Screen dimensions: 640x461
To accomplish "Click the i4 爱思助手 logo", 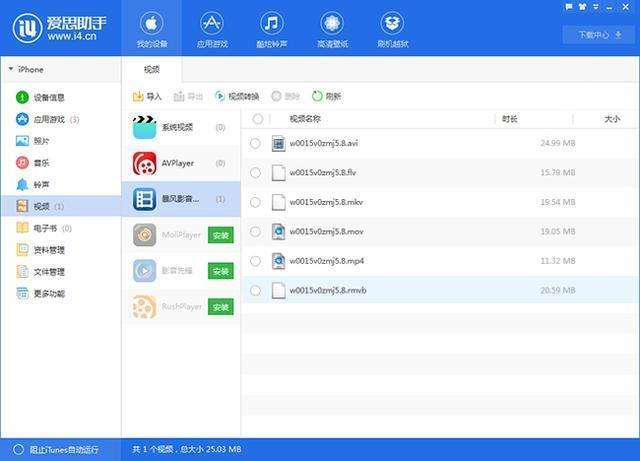I will click(59, 28).
